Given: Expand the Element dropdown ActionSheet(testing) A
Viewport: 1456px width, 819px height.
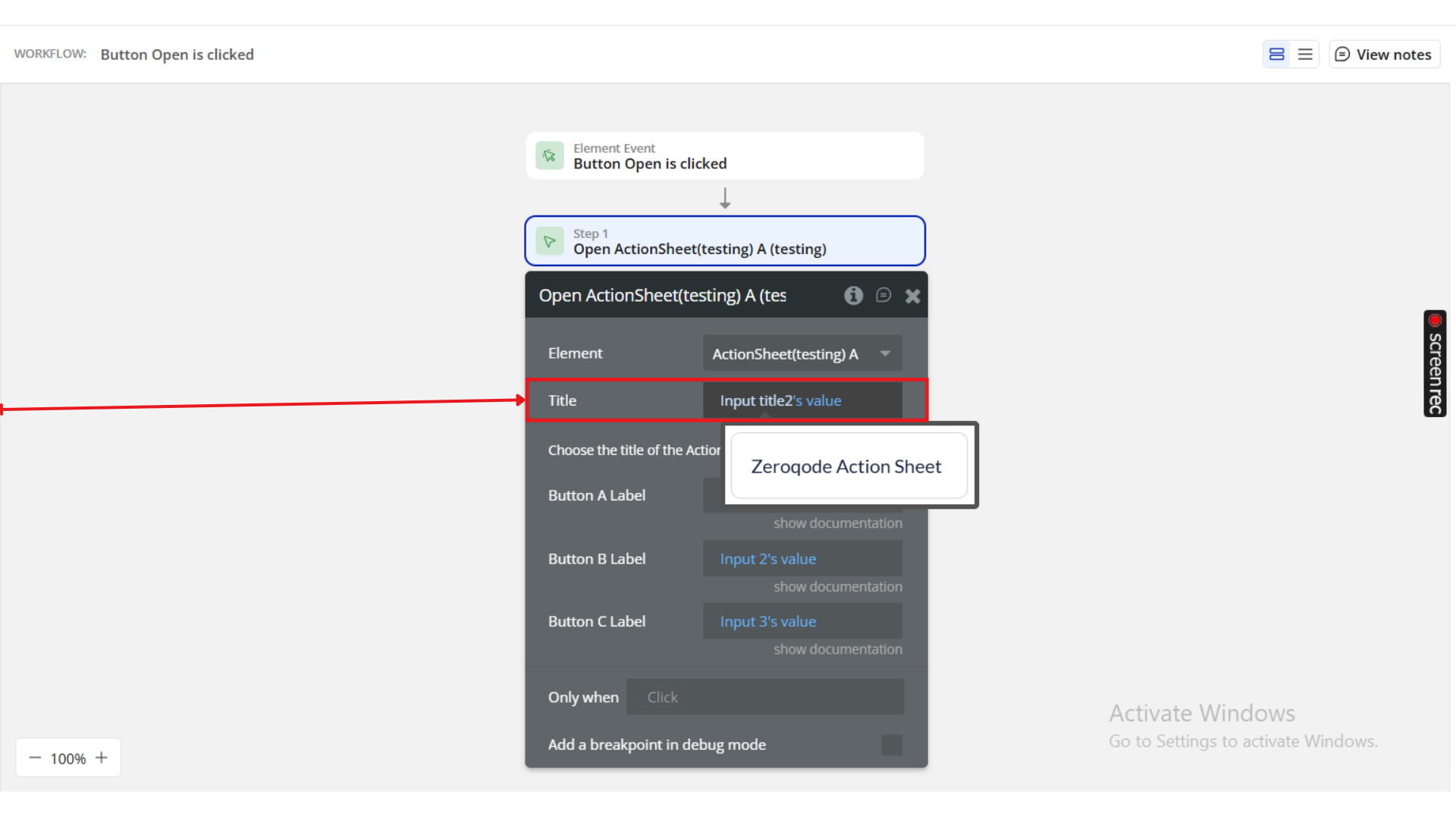Looking at the screenshot, I should 785,353.
